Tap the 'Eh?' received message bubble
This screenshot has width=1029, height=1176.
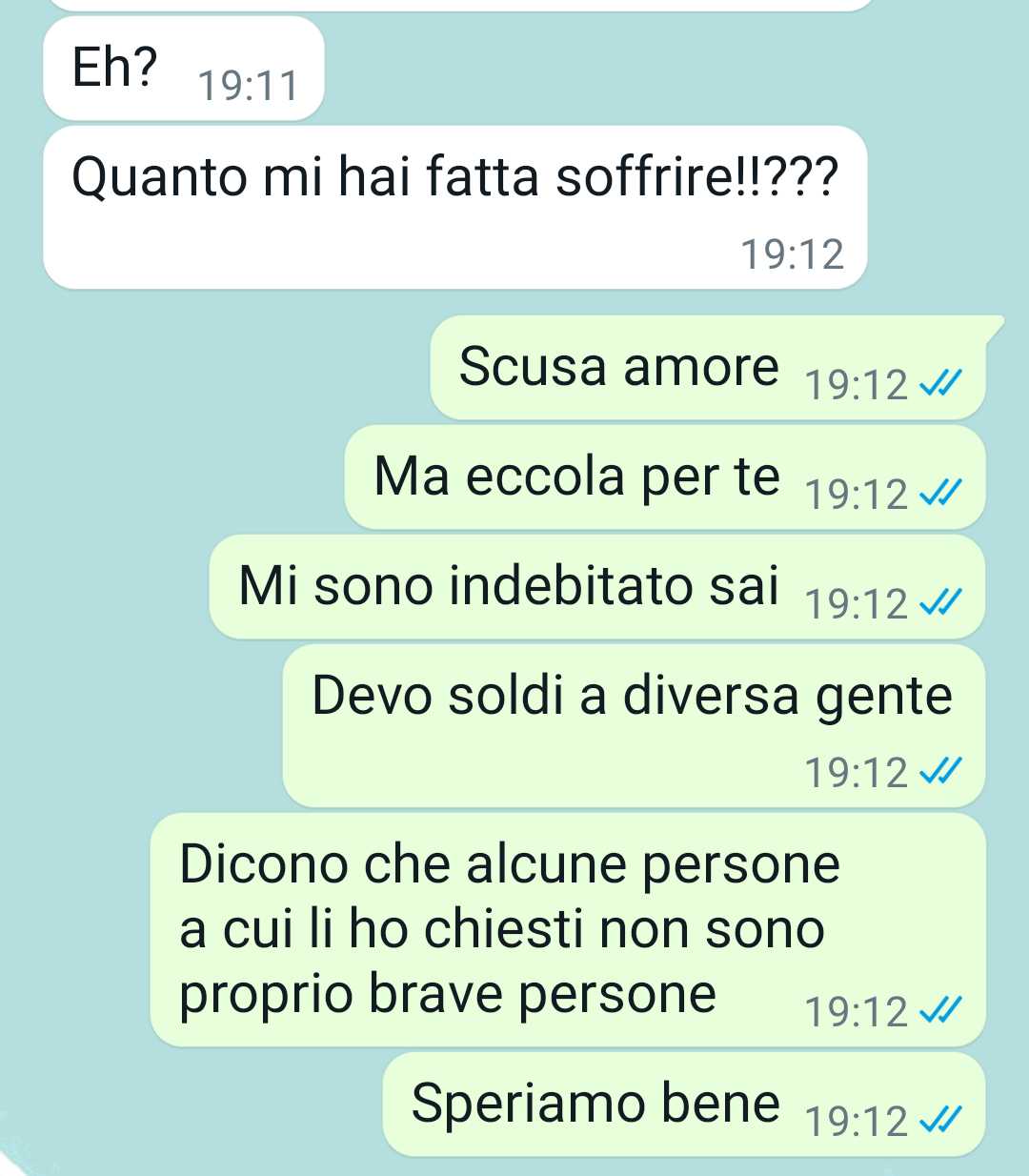coord(184,69)
